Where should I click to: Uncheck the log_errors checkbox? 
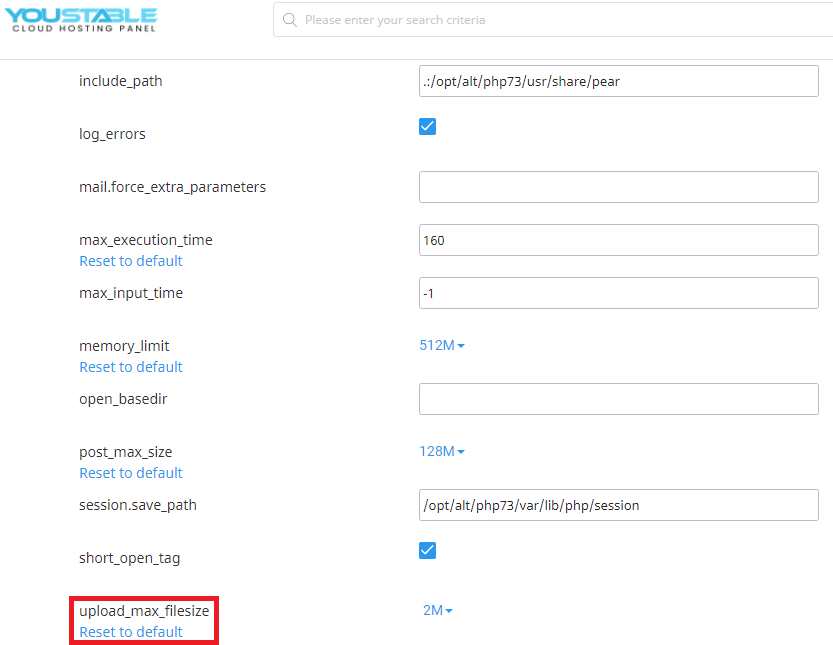427,126
